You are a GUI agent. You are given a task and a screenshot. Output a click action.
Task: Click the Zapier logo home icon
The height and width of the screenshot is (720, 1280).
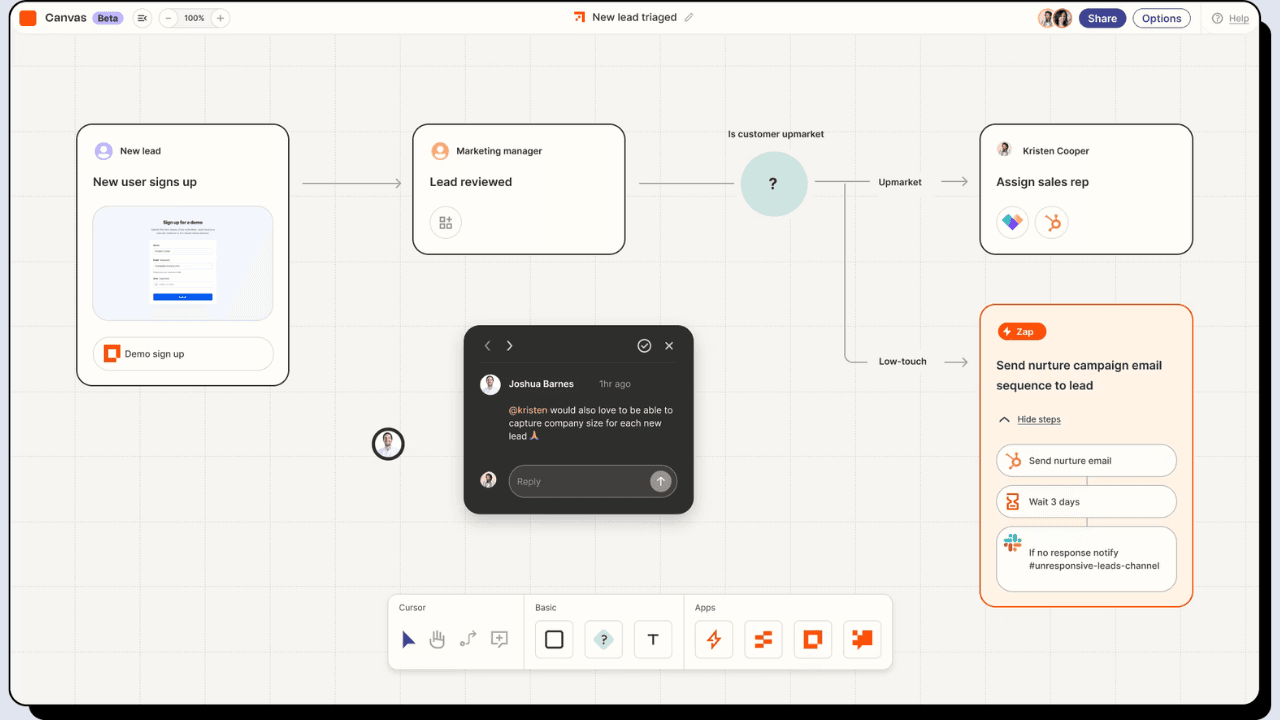(28, 18)
